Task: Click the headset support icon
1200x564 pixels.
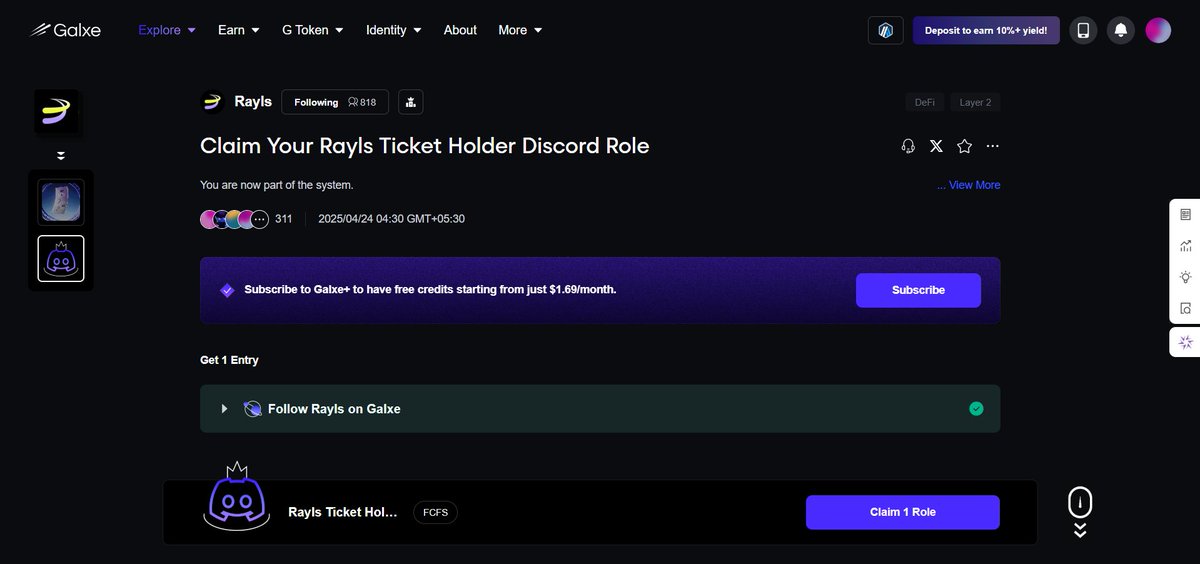Action: click(x=908, y=146)
